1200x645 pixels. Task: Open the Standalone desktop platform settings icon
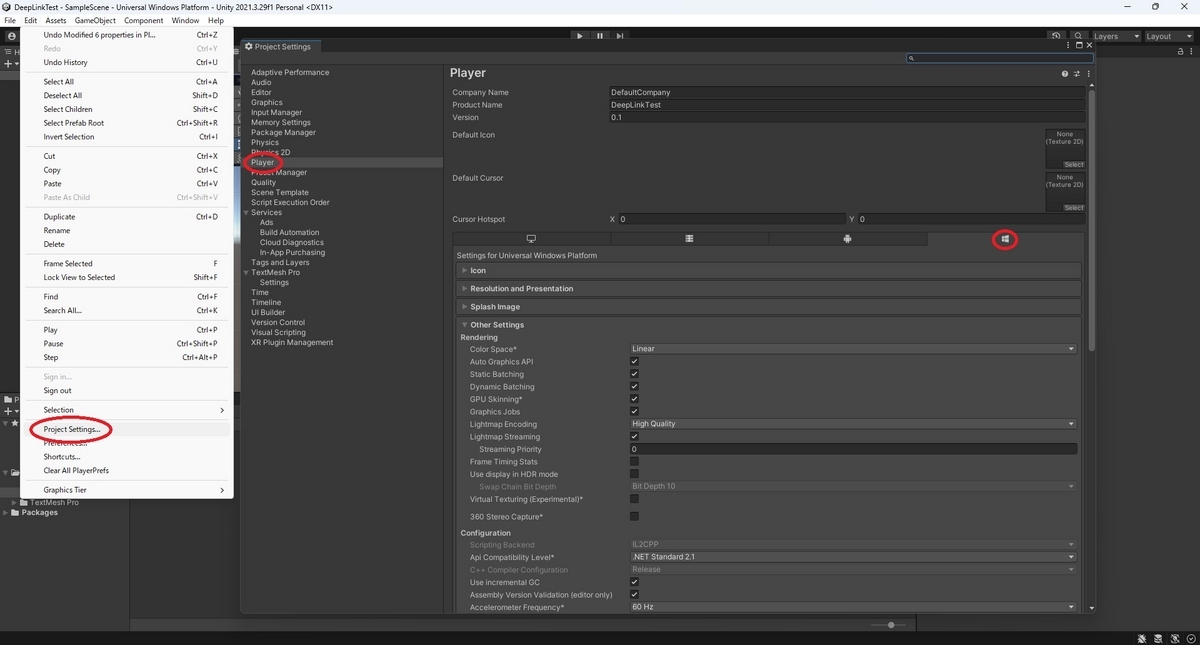(x=531, y=239)
